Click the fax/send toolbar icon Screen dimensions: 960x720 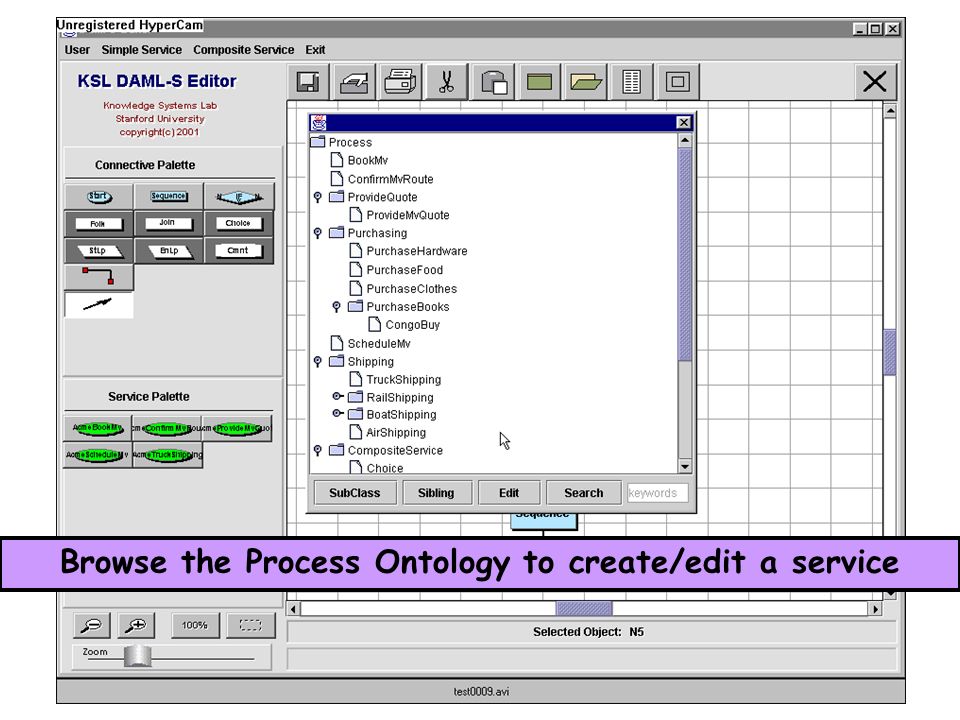click(x=354, y=81)
